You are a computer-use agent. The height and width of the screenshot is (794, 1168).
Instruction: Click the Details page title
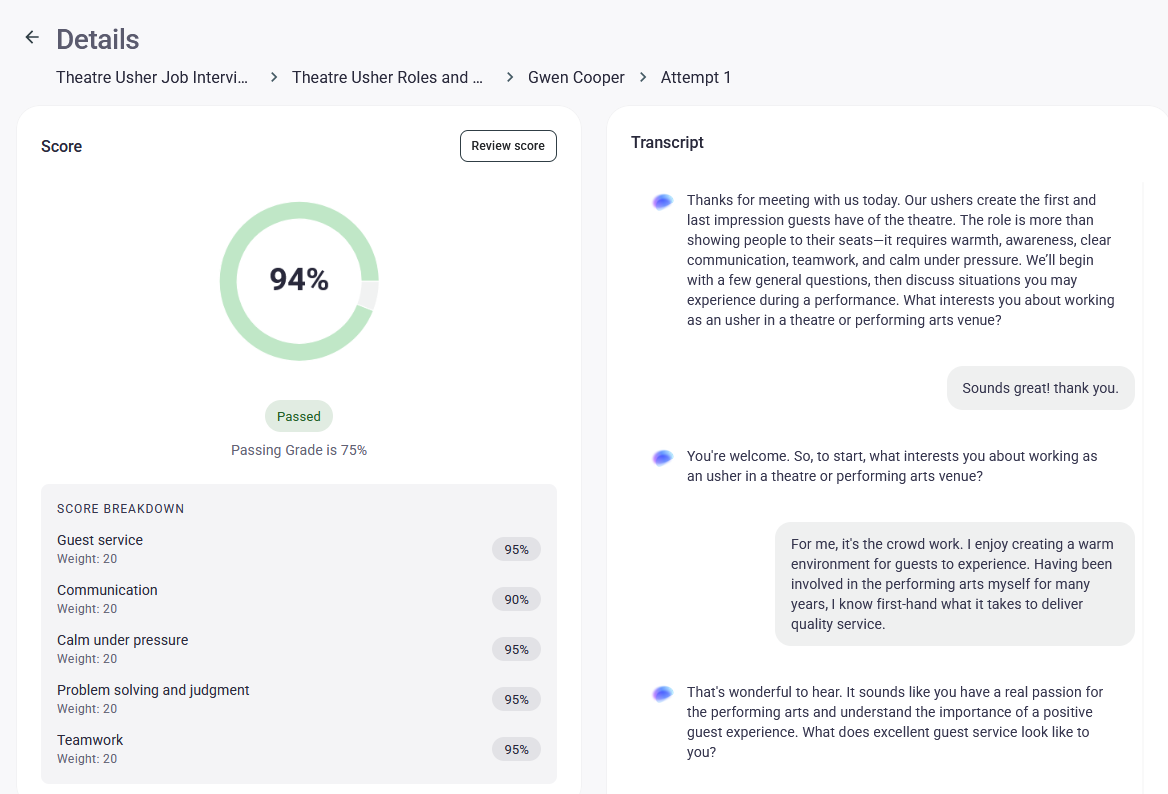coord(98,39)
